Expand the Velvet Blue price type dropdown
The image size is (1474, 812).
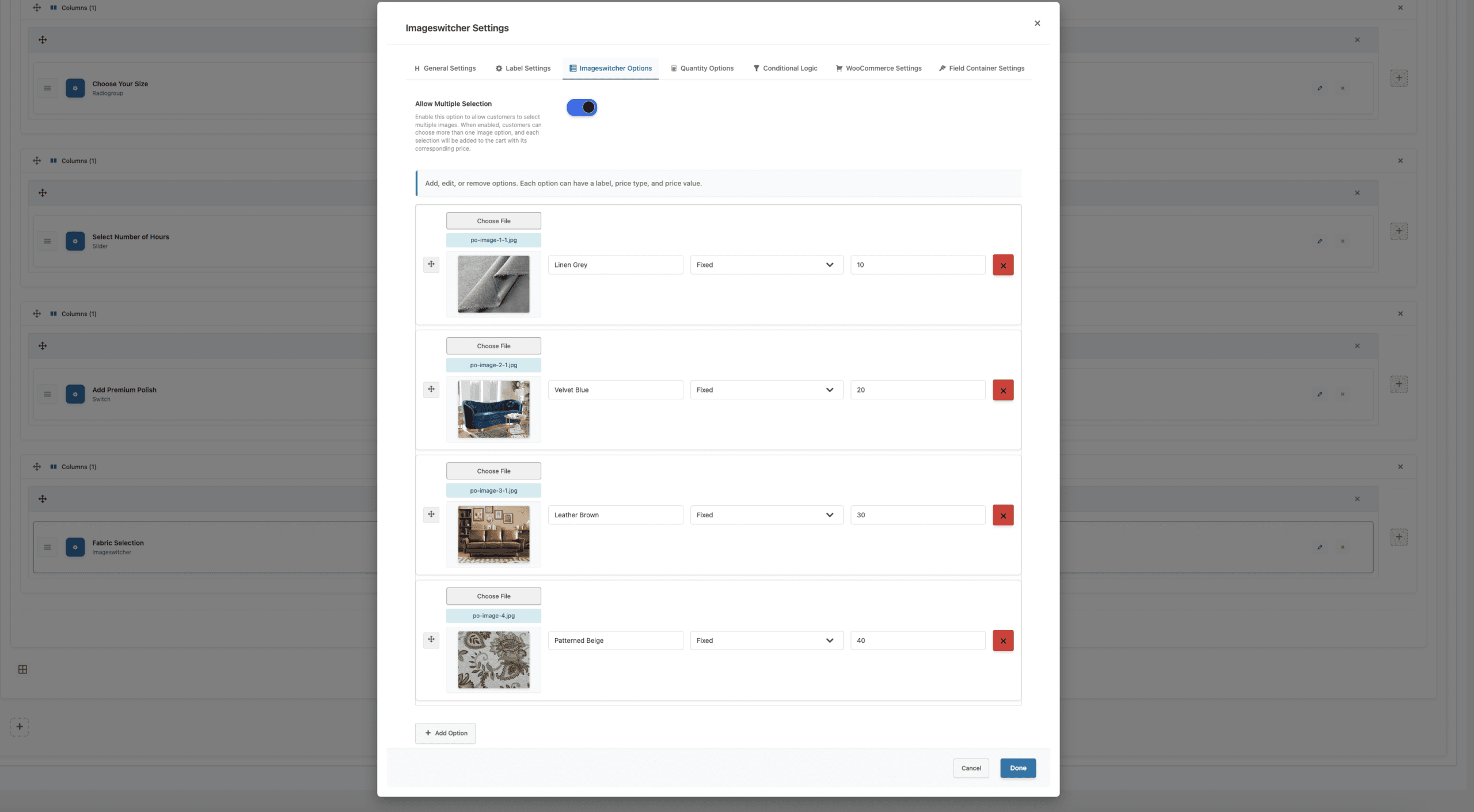click(766, 390)
